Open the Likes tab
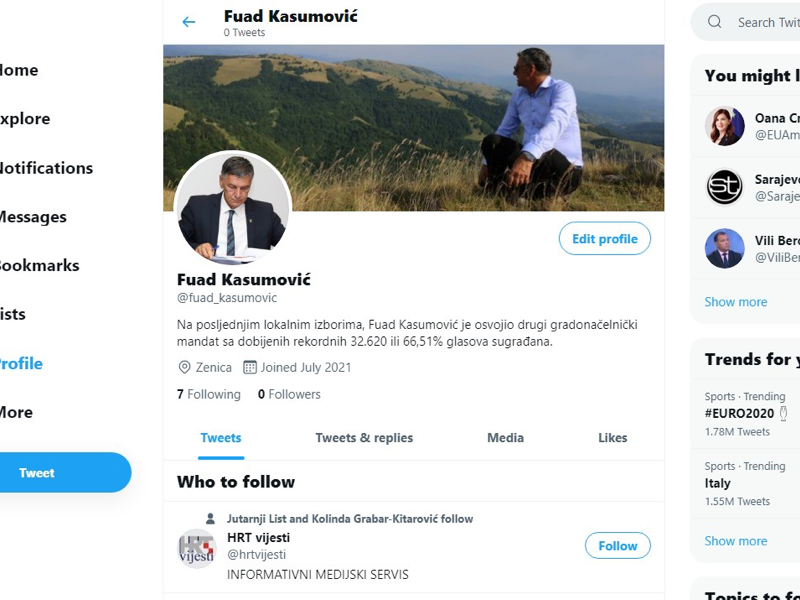 point(612,437)
